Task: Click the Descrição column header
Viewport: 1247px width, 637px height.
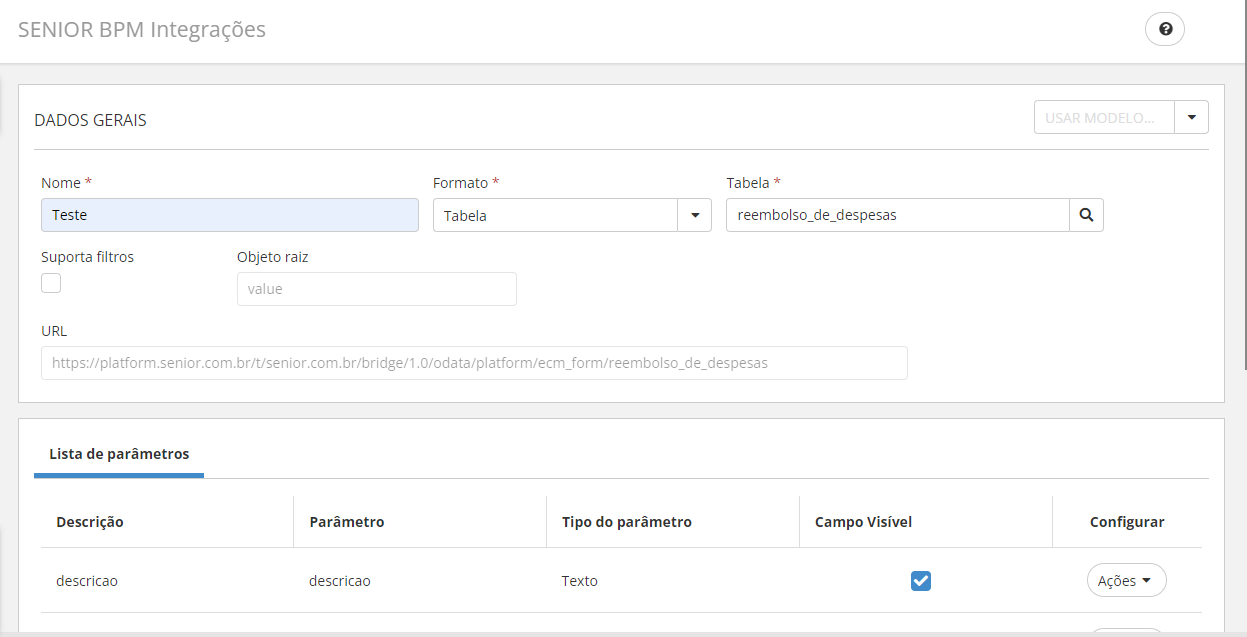Action: pyautogui.click(x=90, y=522)
